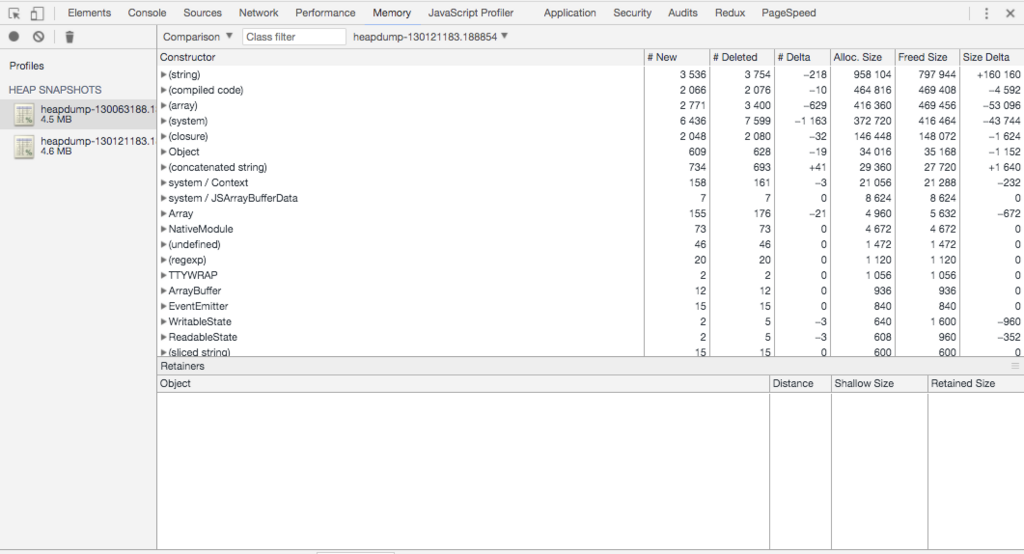1024x554 pixels.
Task: Click the Profiles heading in sidebar
Action: click(x=27, y=66)
